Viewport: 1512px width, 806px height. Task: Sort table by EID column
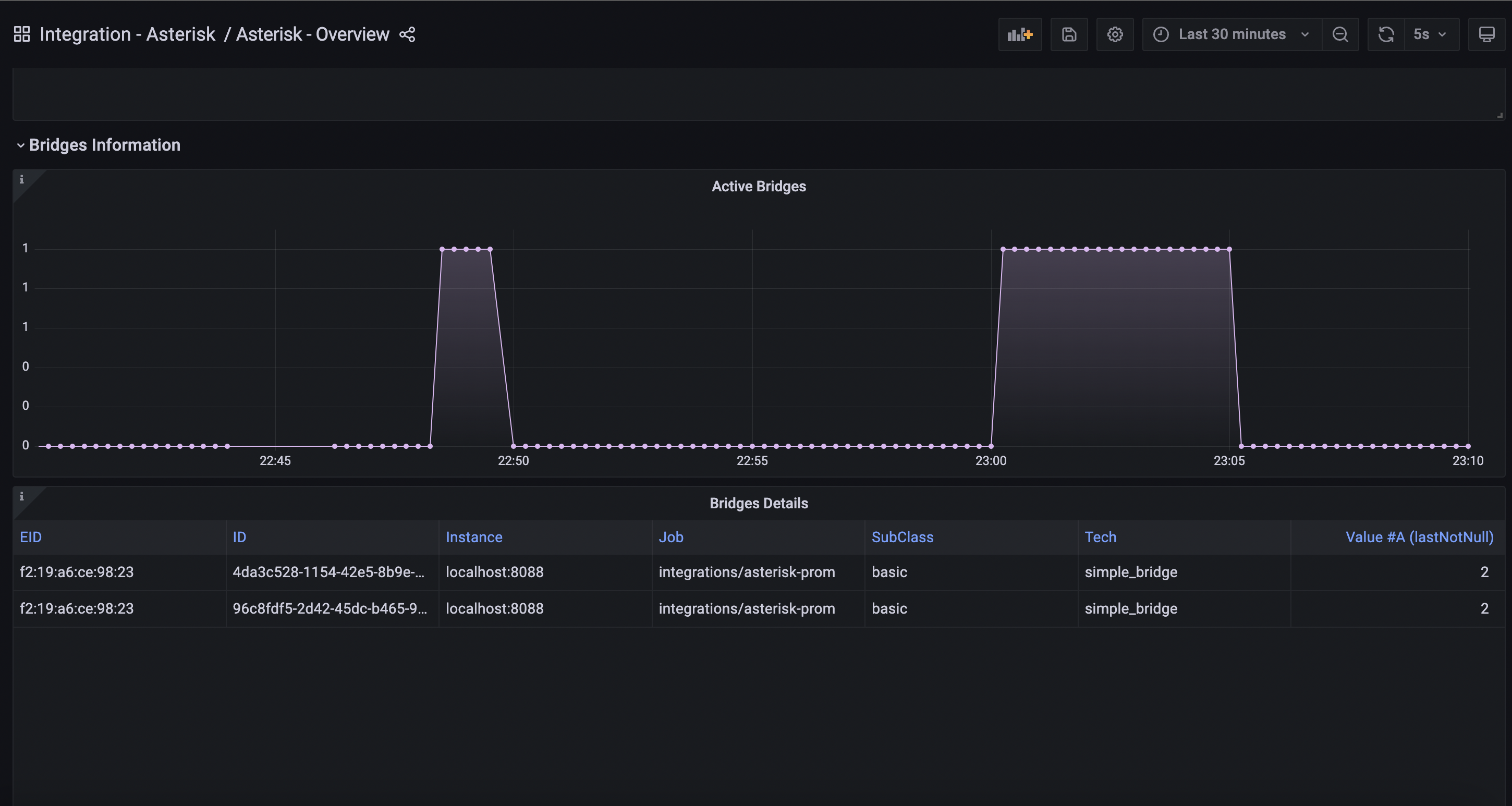coord(31,537)
